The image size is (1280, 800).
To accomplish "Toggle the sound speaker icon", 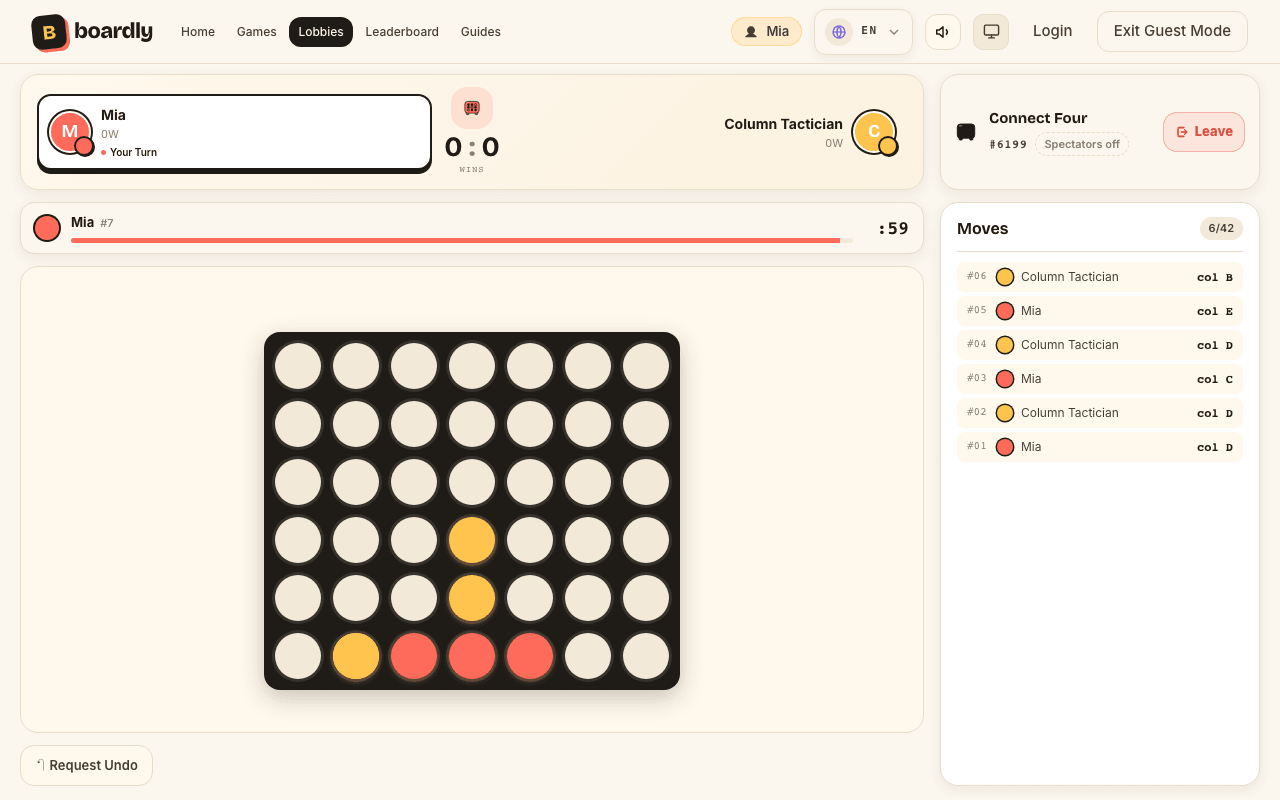I will pyautogui.click(x=942, y=32).
